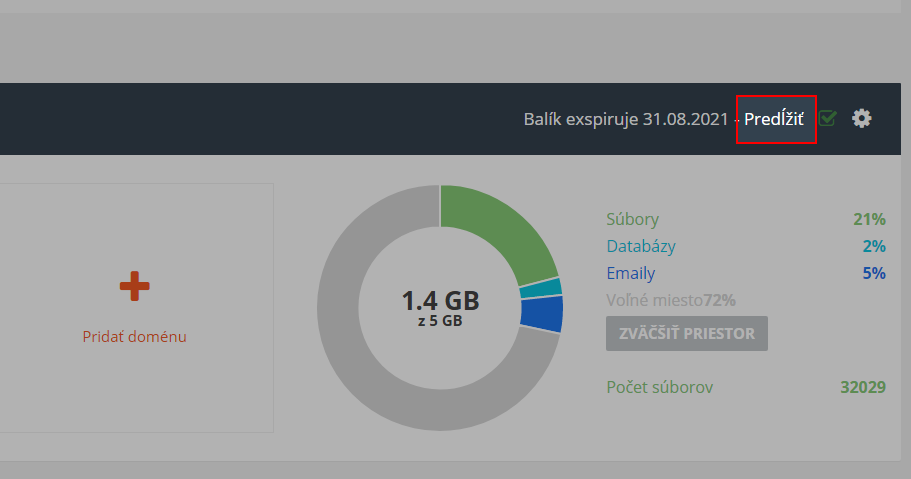Image resolution: width=911 pixels, height=479 pixels.
Task: Toggle the green checkmark box in header
Action: point(828,119)
